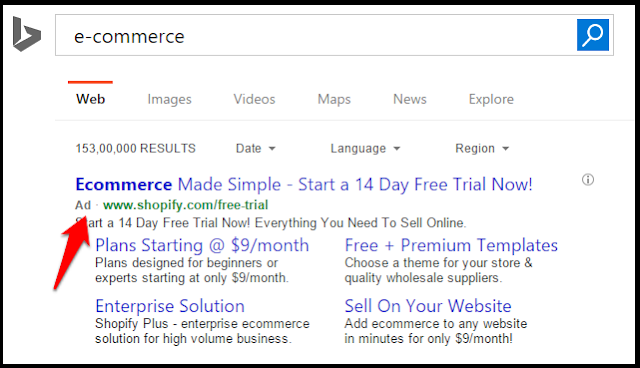Click the Bing logo icon
640x368 pixels.
click(x=27, y=34)
